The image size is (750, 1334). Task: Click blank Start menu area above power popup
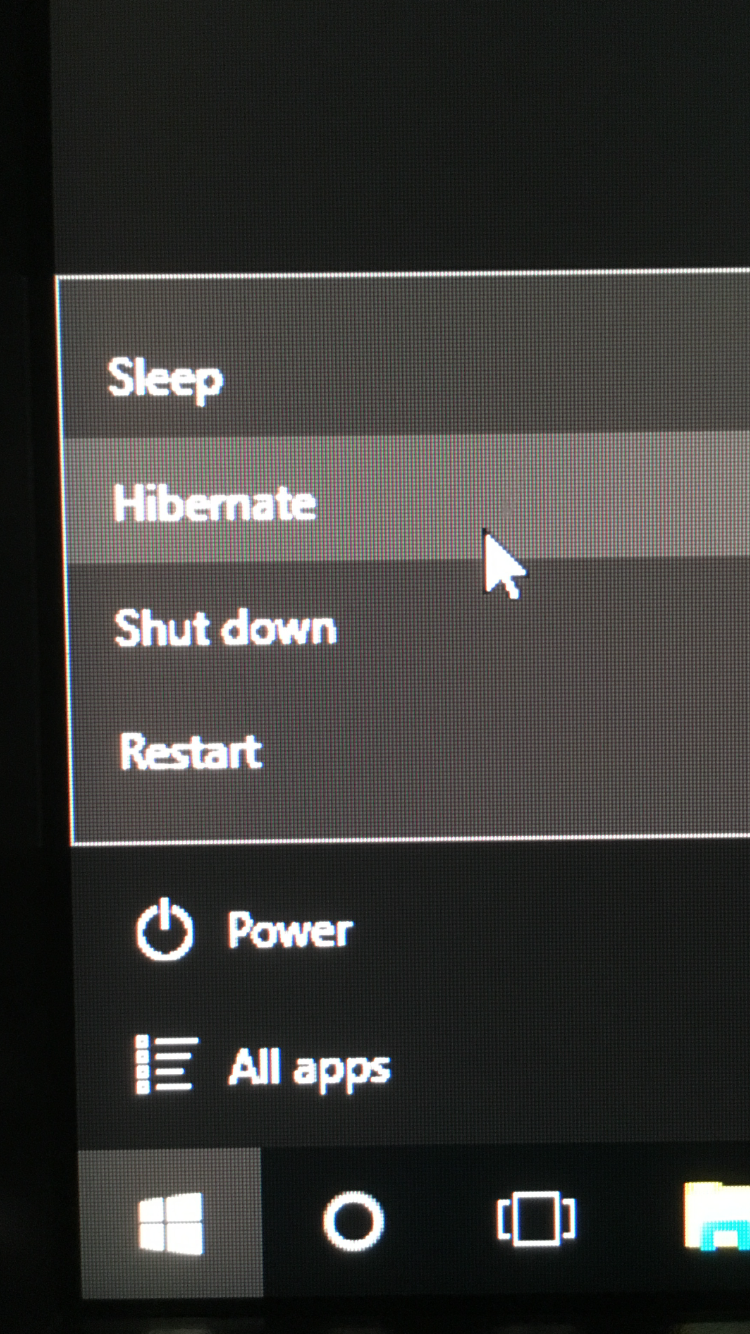click(400, 140)
